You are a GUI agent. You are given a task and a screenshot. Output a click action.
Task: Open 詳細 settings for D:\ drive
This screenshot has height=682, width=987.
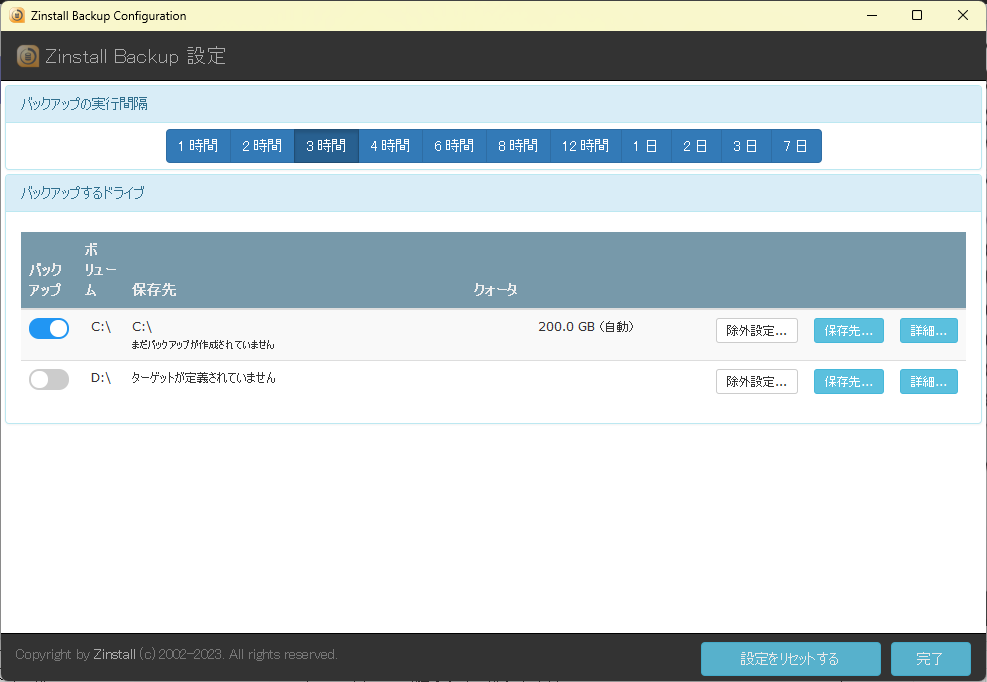(928, 381)
